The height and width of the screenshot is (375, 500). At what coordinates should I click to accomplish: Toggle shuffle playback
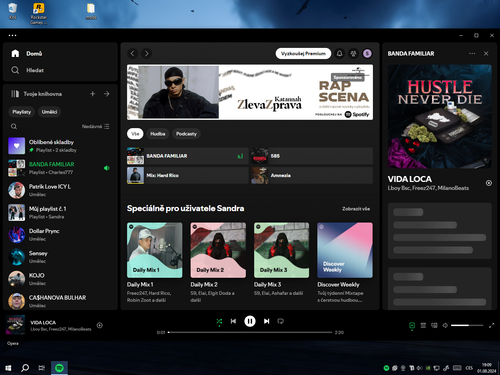219,321
